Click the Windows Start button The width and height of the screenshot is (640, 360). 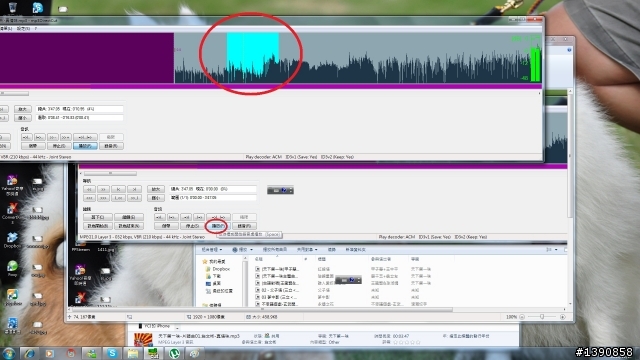tap(9, 353)
